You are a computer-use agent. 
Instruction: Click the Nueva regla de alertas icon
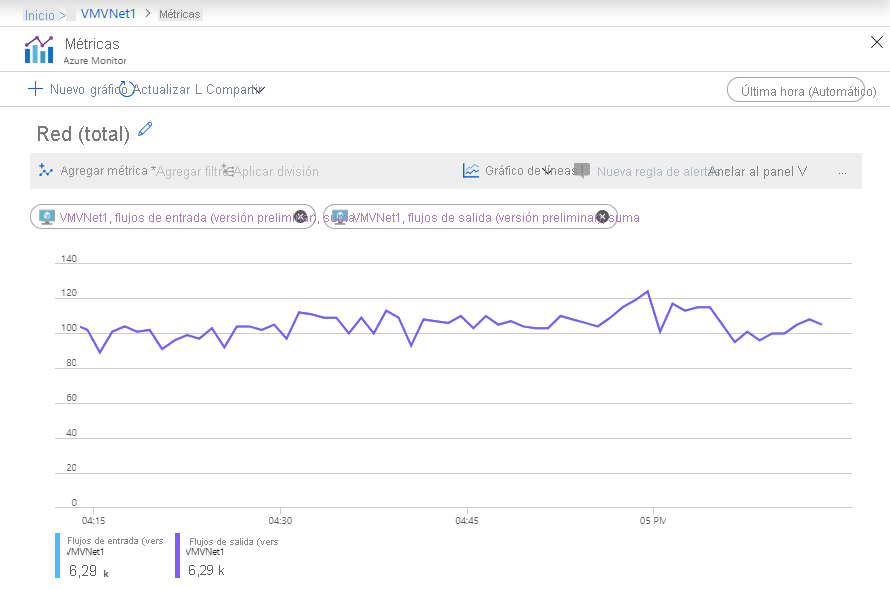point(582,171)
